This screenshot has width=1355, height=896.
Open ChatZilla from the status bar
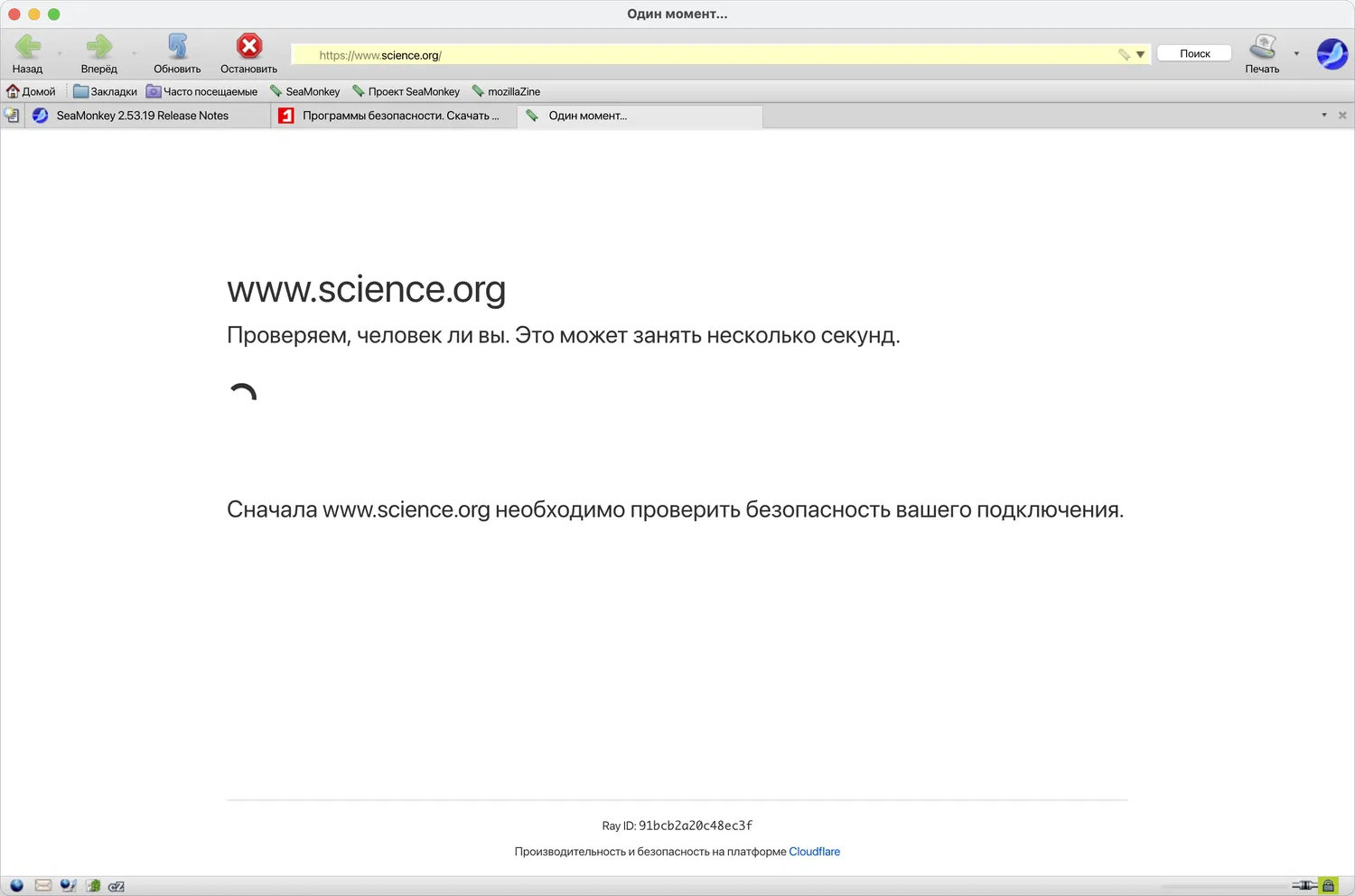click(117, 886)
